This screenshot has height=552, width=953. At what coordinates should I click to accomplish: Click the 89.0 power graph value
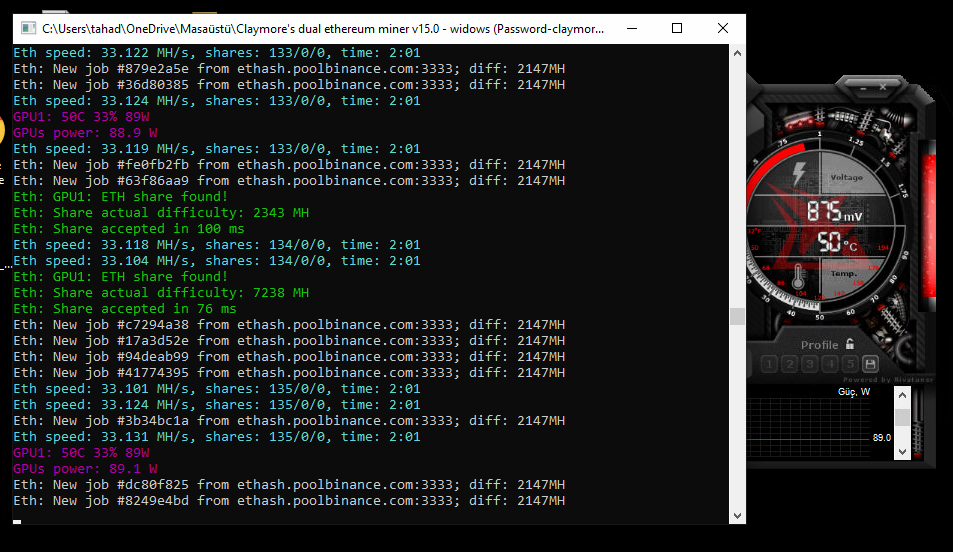tap(882, 438)
